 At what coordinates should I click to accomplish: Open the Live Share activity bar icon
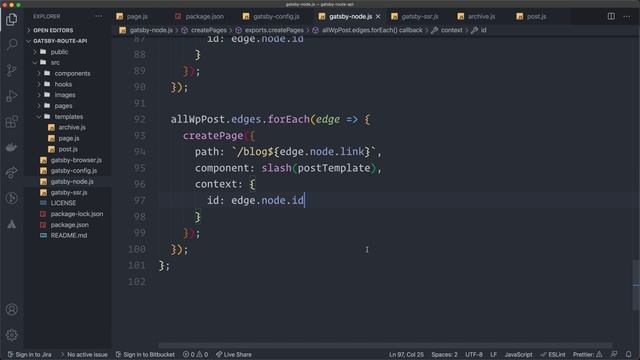(12, 173)
